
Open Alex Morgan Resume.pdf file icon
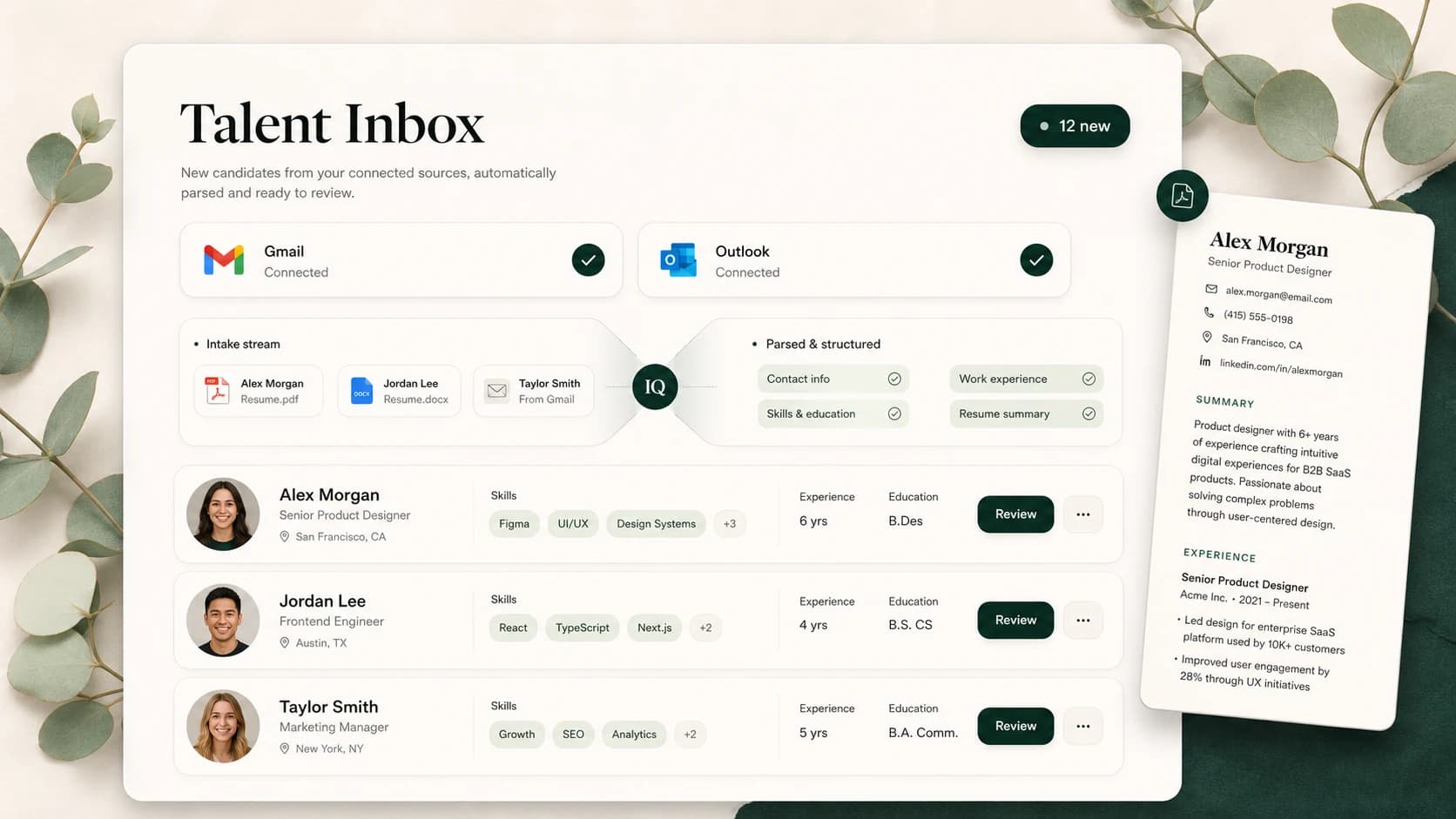[217, 391]
